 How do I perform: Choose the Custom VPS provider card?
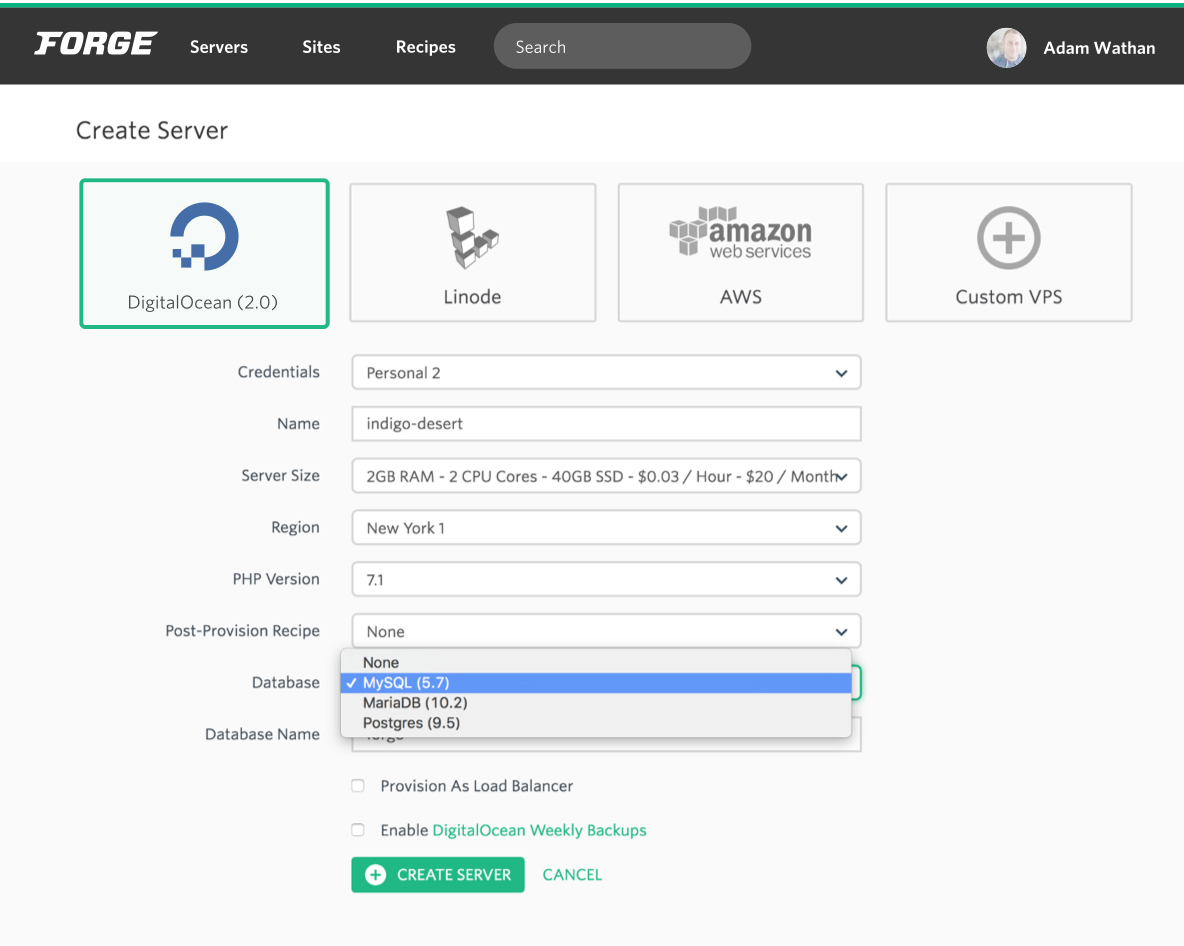[1008, 253]
